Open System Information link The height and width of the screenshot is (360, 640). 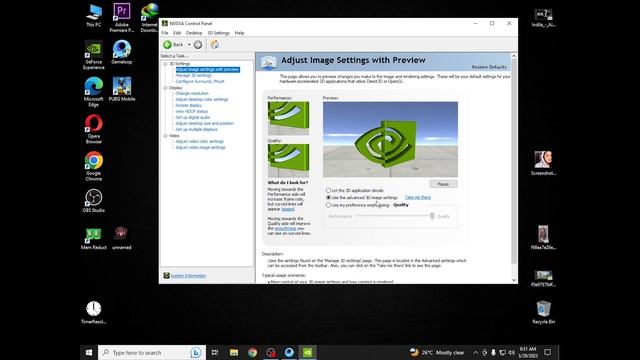[x=188, y=276]
